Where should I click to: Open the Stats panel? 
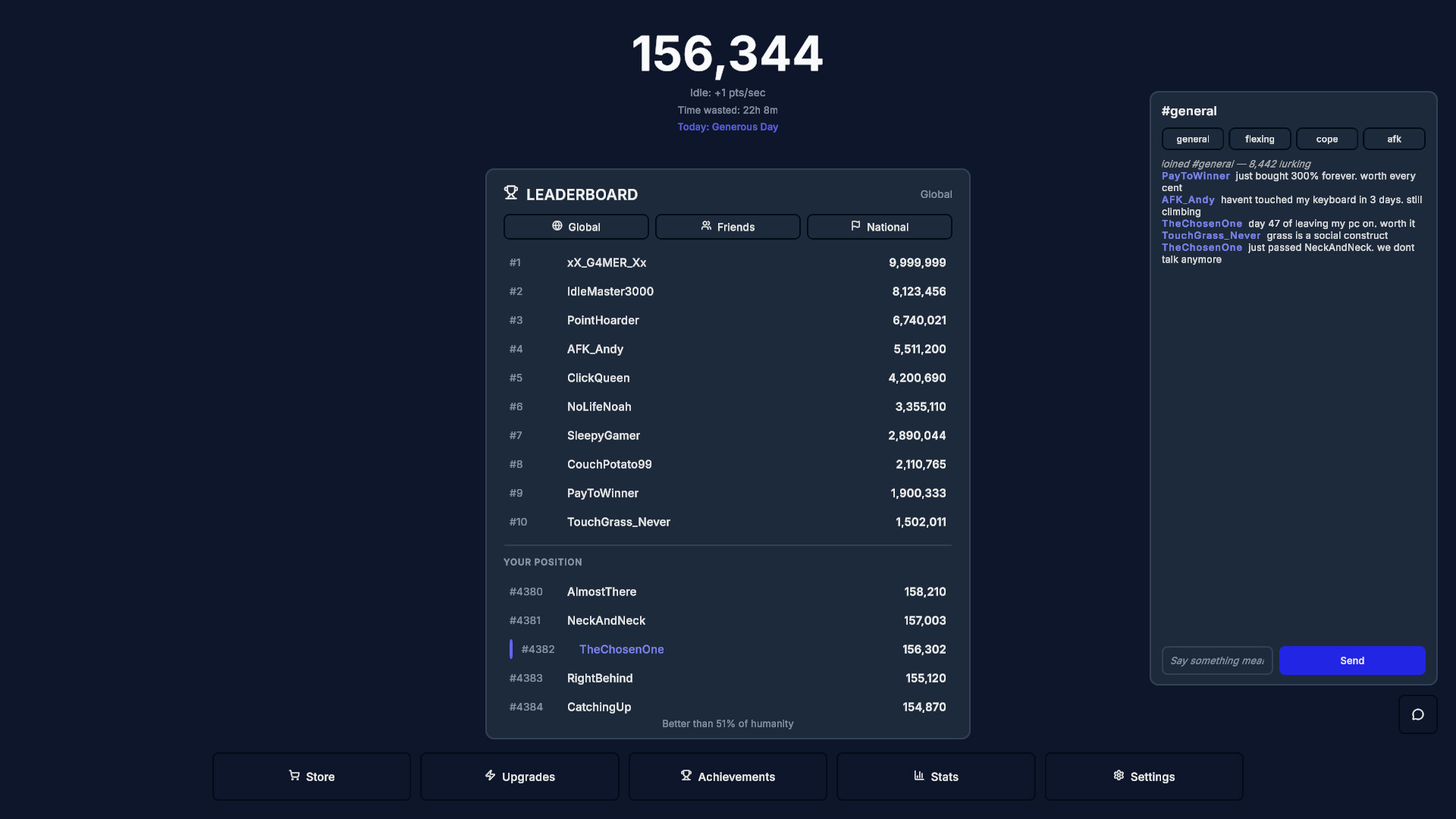936,777
